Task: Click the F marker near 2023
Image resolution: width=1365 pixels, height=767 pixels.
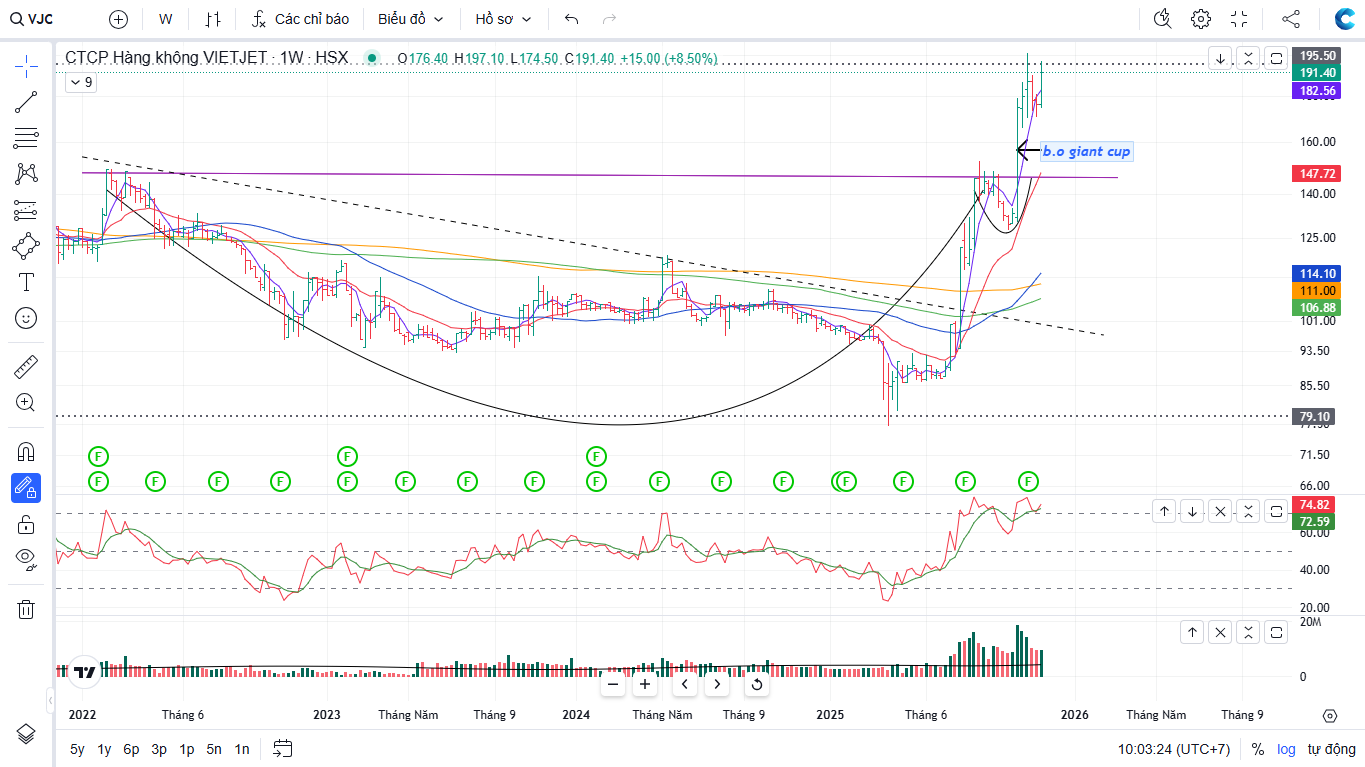Action: (347, 481)
